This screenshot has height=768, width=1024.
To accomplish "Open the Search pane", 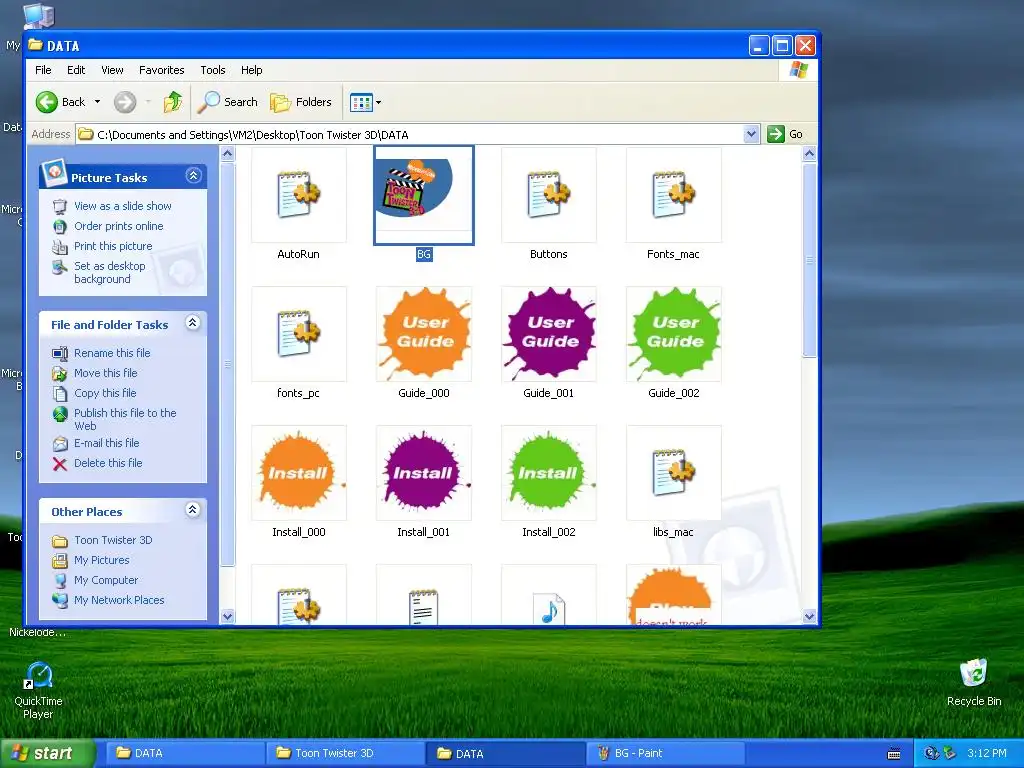I will point(227,102).
